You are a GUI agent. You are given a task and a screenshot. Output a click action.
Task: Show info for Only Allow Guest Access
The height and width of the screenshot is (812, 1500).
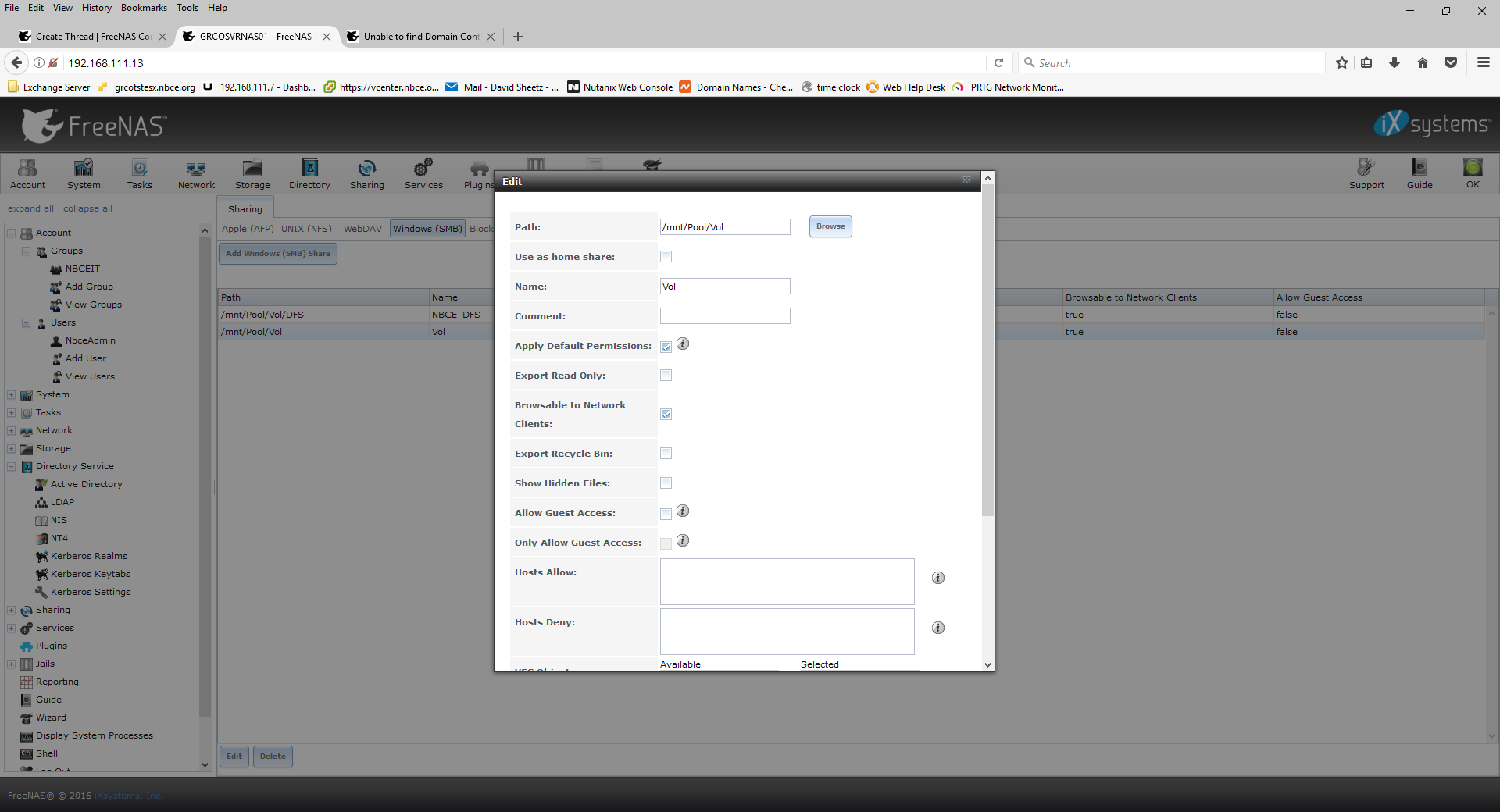pos(683,541)
